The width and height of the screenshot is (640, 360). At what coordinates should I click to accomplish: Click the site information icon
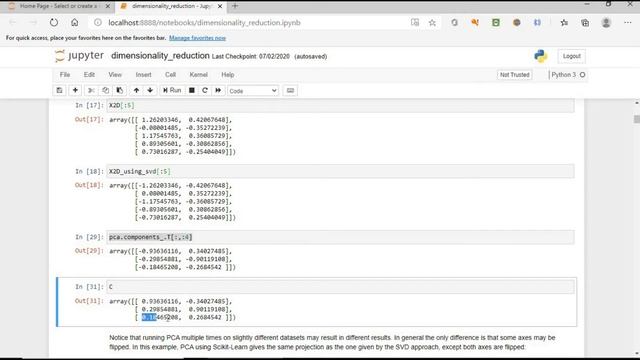[98, 23]
